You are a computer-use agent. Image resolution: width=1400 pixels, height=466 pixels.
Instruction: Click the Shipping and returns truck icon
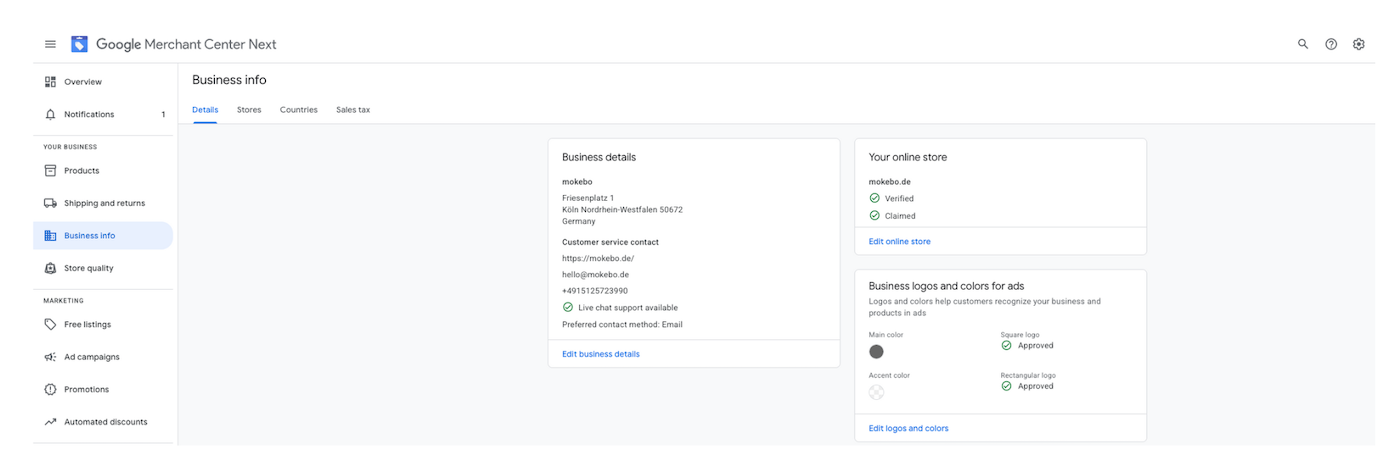tap(50, 203)
